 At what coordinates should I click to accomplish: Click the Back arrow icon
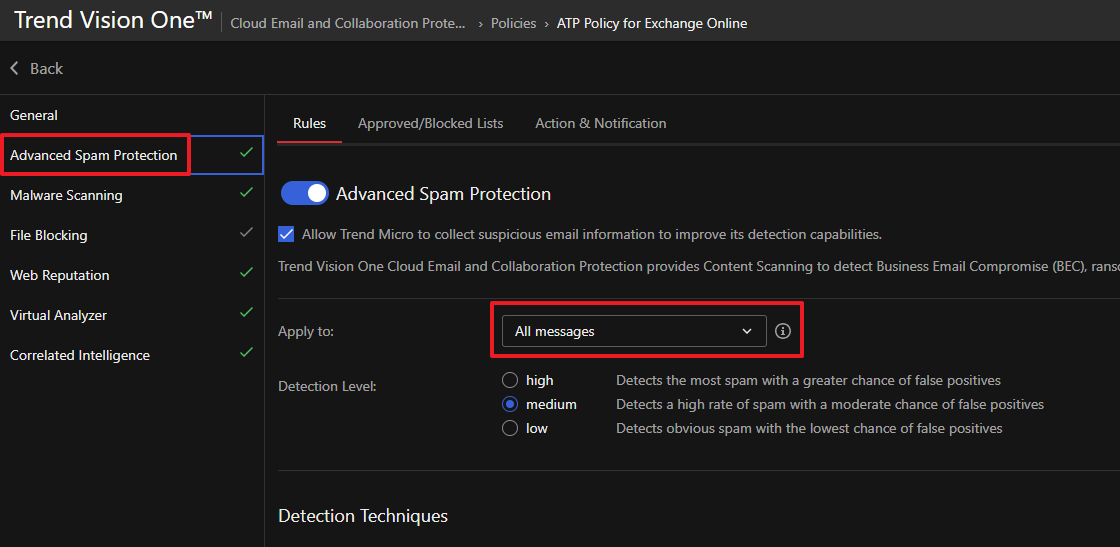click(15, 68)
